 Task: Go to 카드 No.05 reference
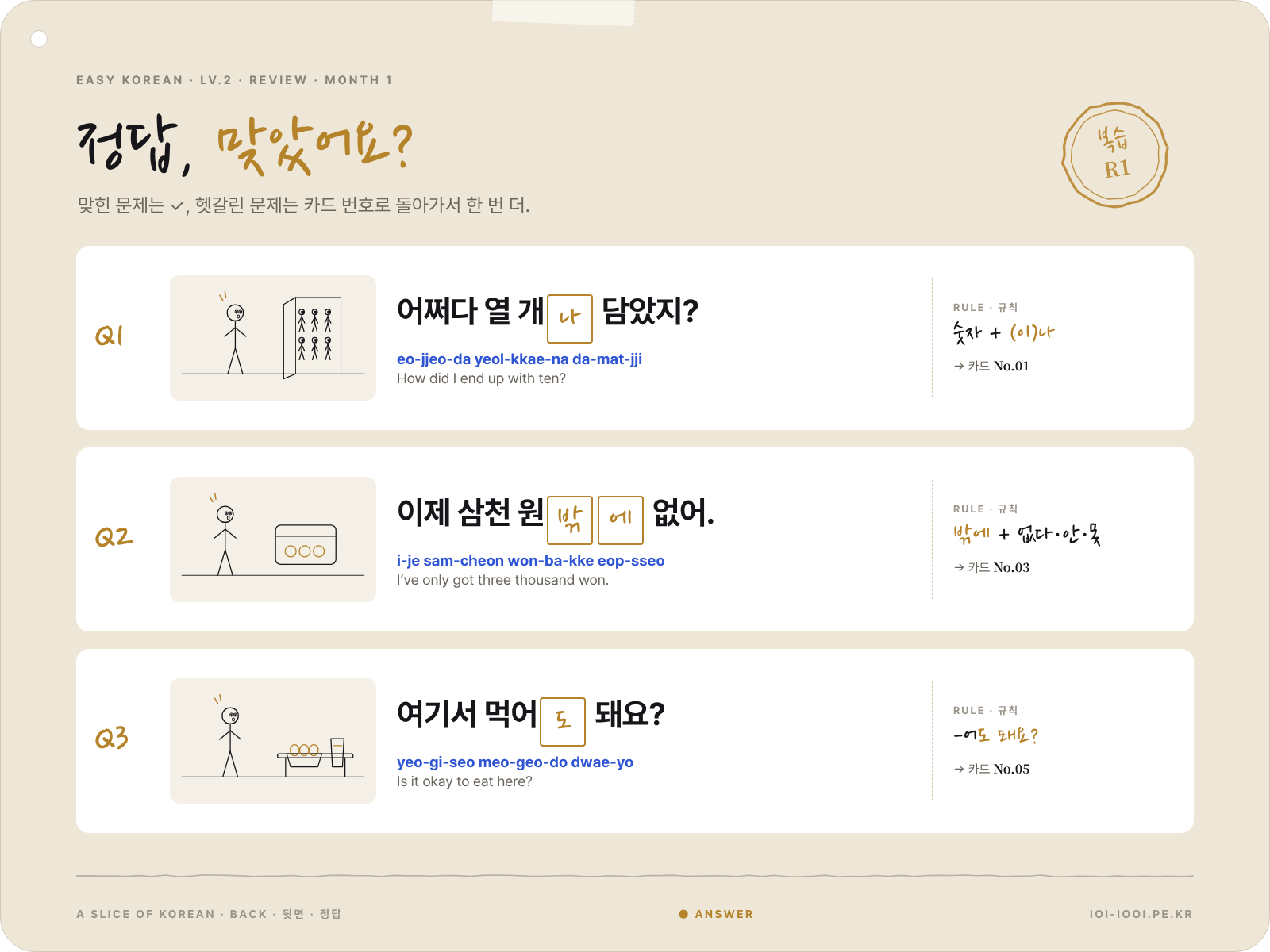tap(991, 769)
